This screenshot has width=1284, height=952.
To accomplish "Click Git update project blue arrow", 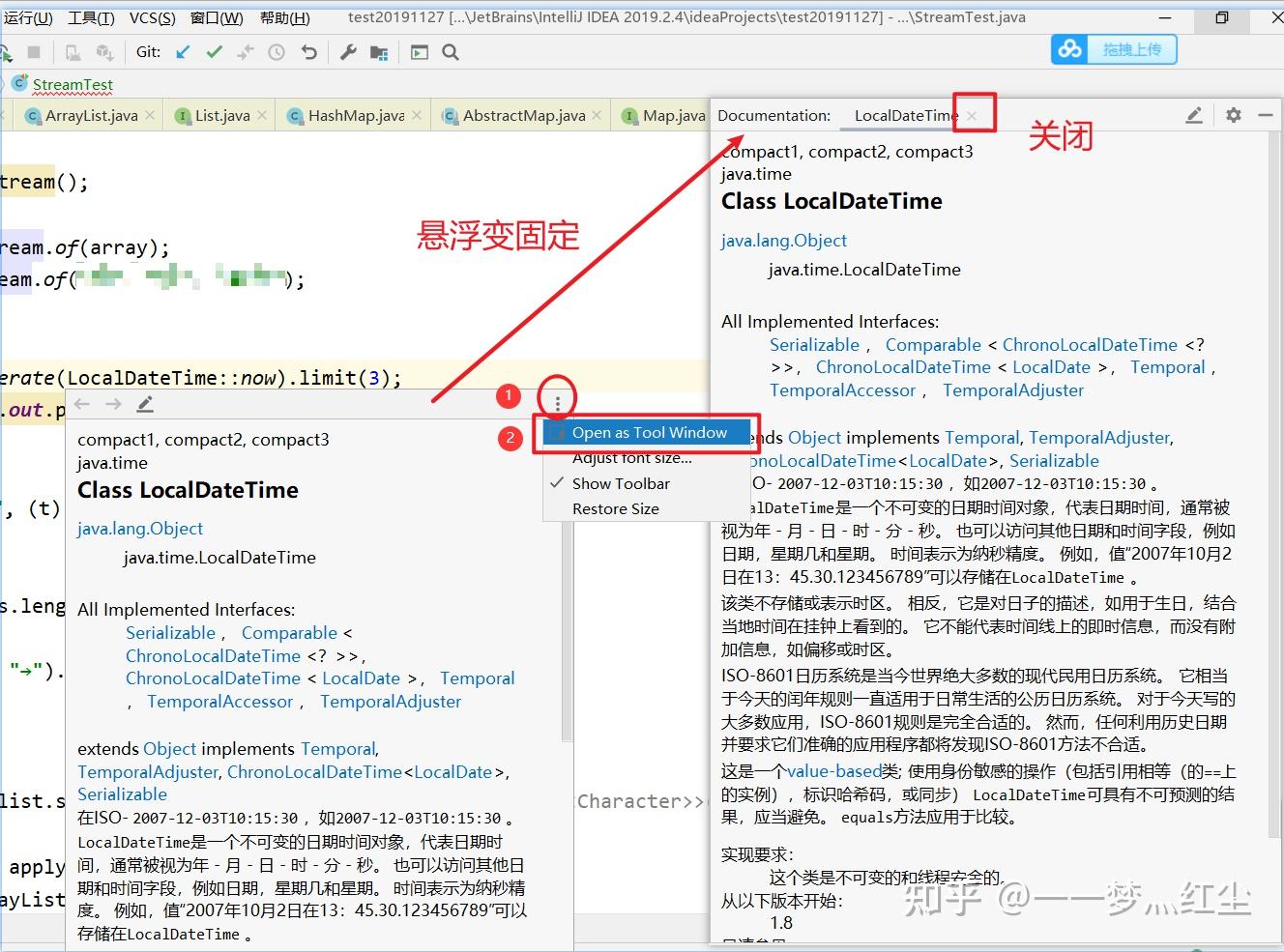I will (183, 52).
